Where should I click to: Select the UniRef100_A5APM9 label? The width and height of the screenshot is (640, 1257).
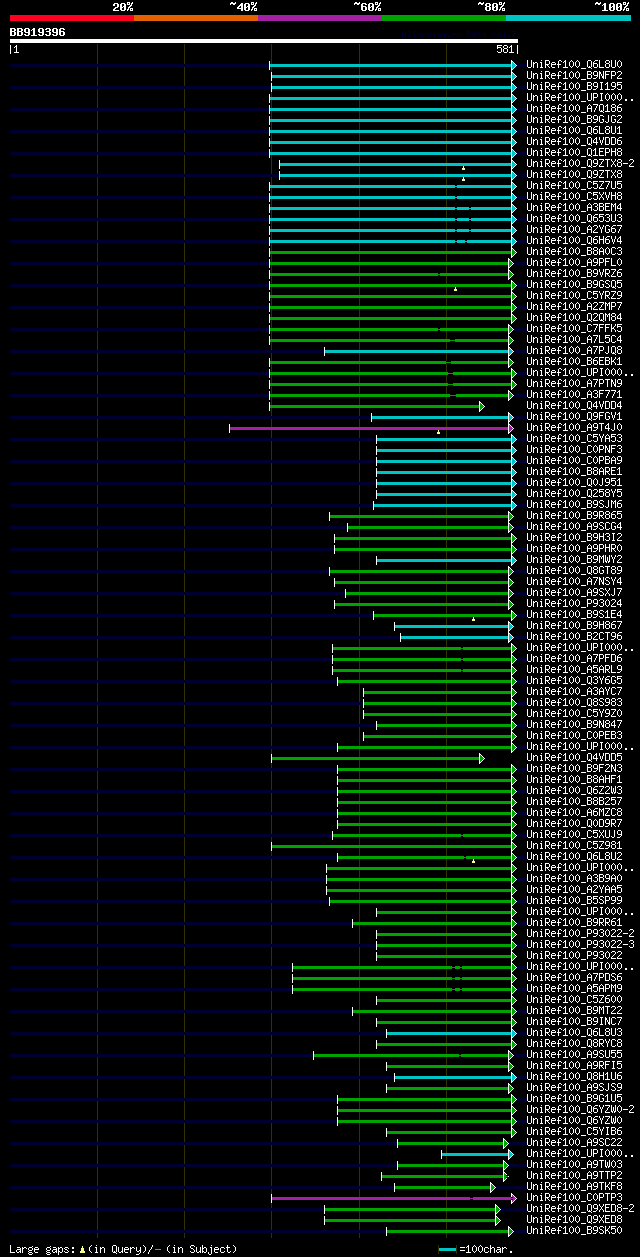[574, 989]
